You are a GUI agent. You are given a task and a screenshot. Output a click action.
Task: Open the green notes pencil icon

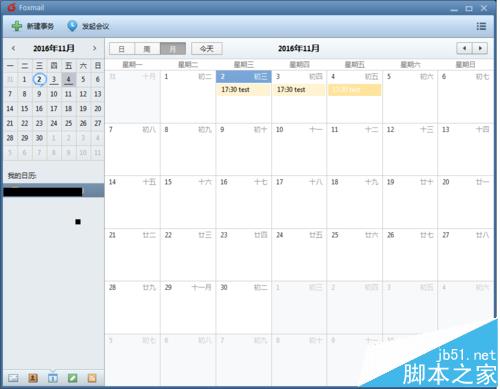72,378
